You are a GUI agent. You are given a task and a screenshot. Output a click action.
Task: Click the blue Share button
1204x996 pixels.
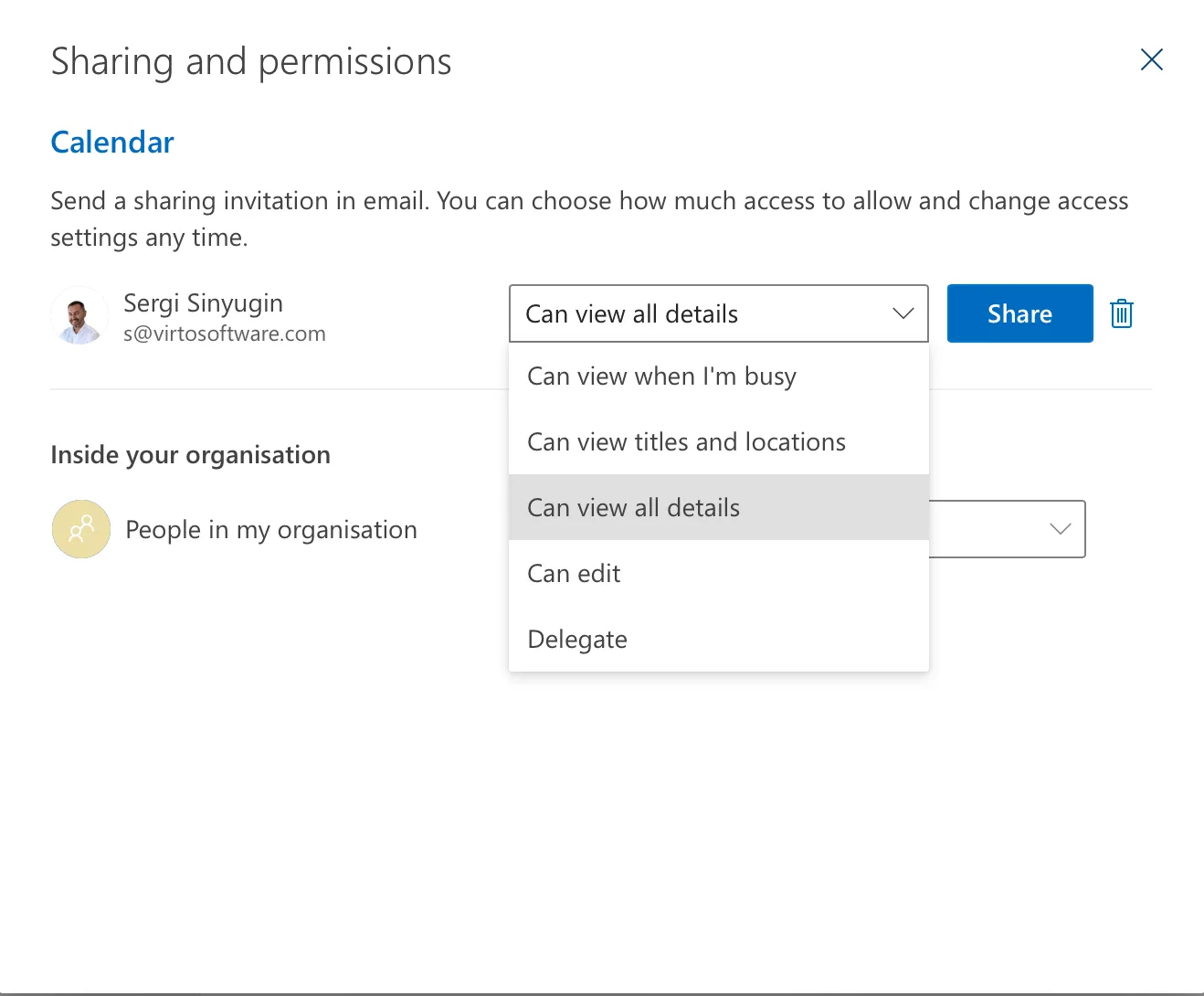pos(1019,313)
